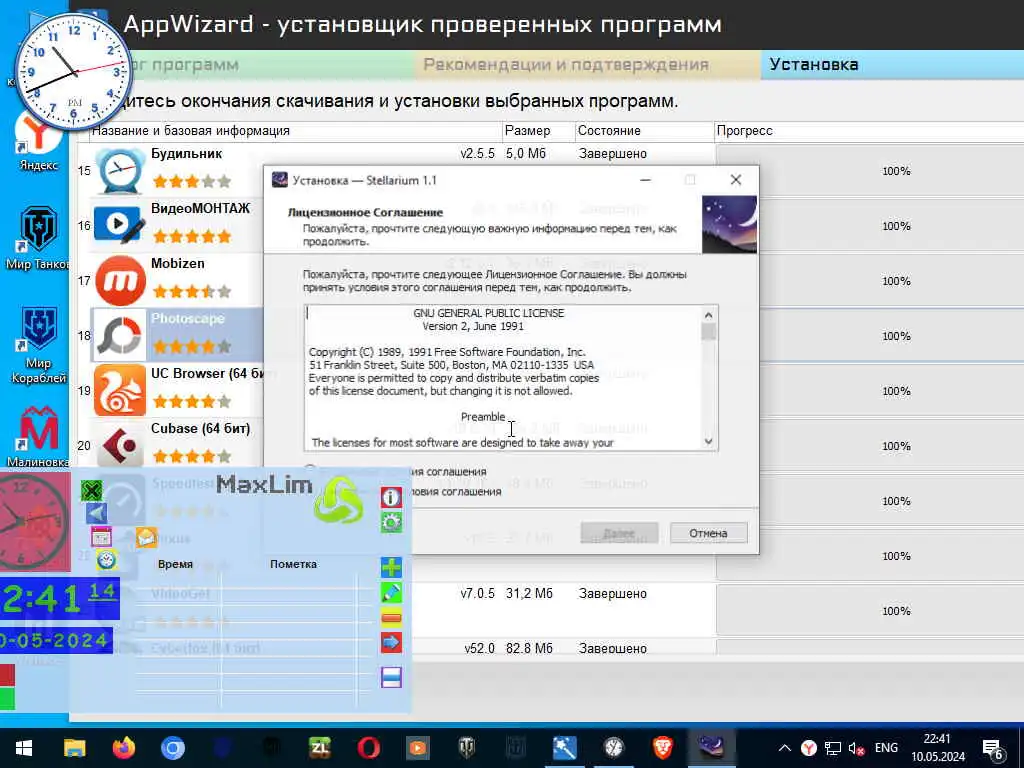1024x768 pixels.
Task: Select the Установка tab
Action: click(892, 65)
